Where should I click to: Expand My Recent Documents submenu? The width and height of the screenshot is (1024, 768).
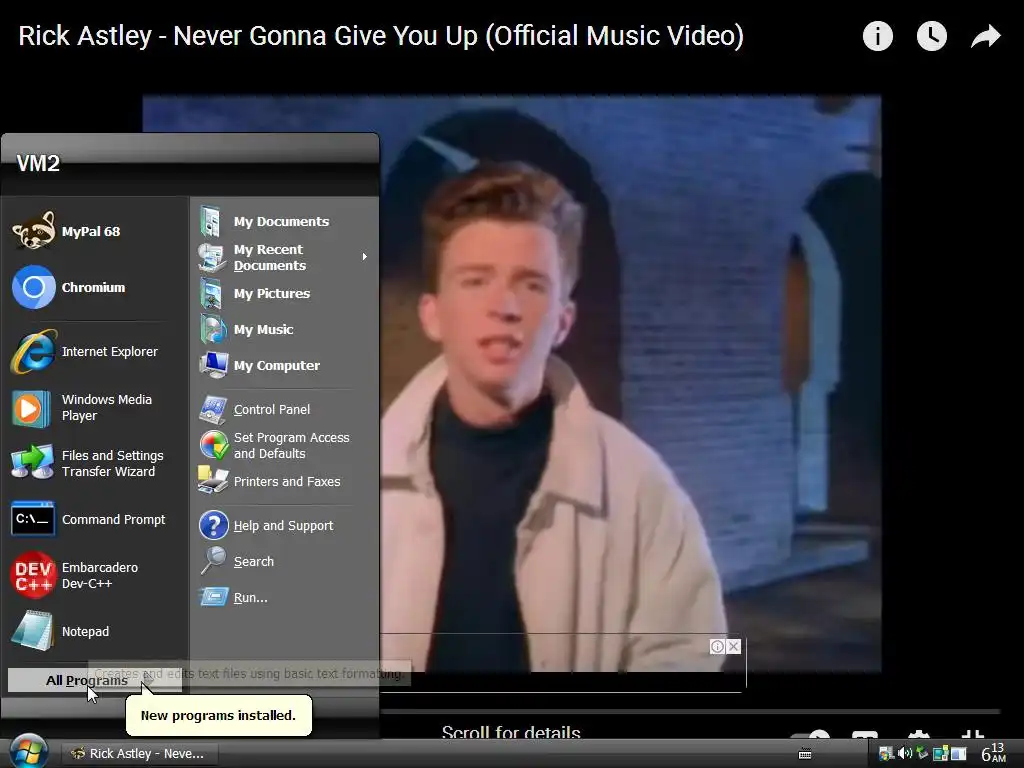pyautogui.click(x=285, y=257)
